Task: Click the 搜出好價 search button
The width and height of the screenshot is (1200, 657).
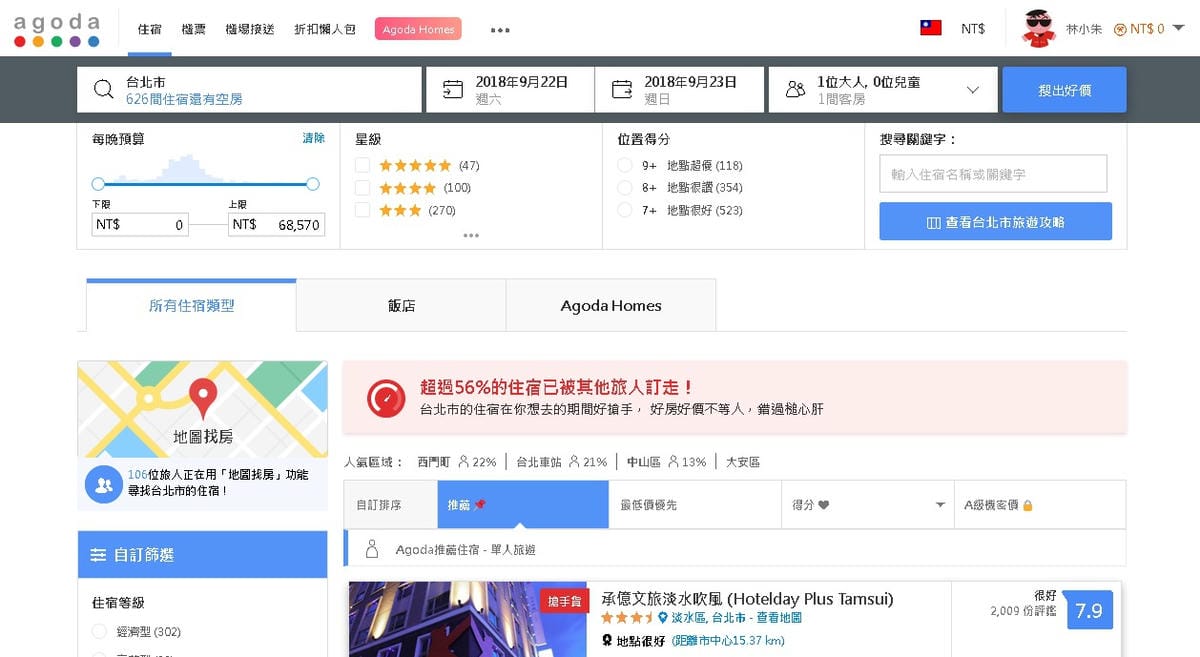Action: [1064, 90]
